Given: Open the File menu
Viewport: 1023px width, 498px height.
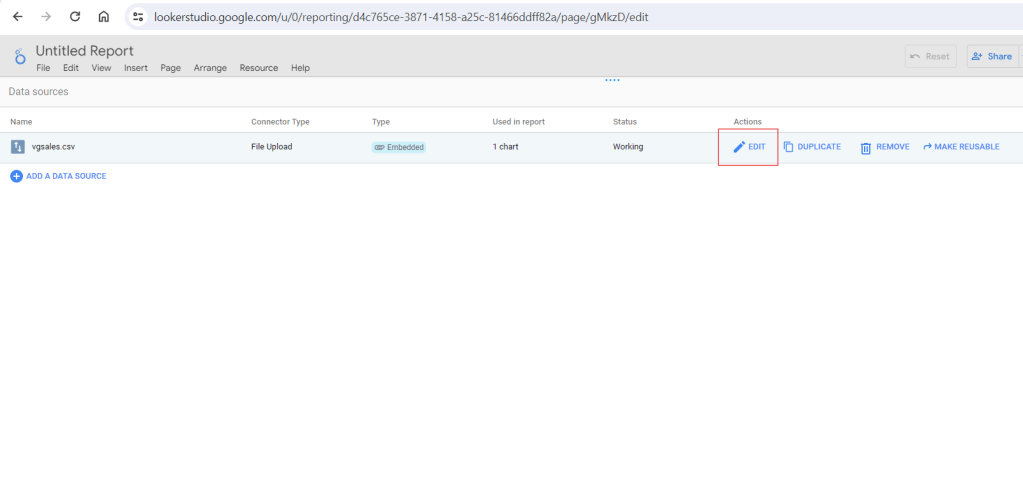Looking at the screenshot, I should click(43, 68).
